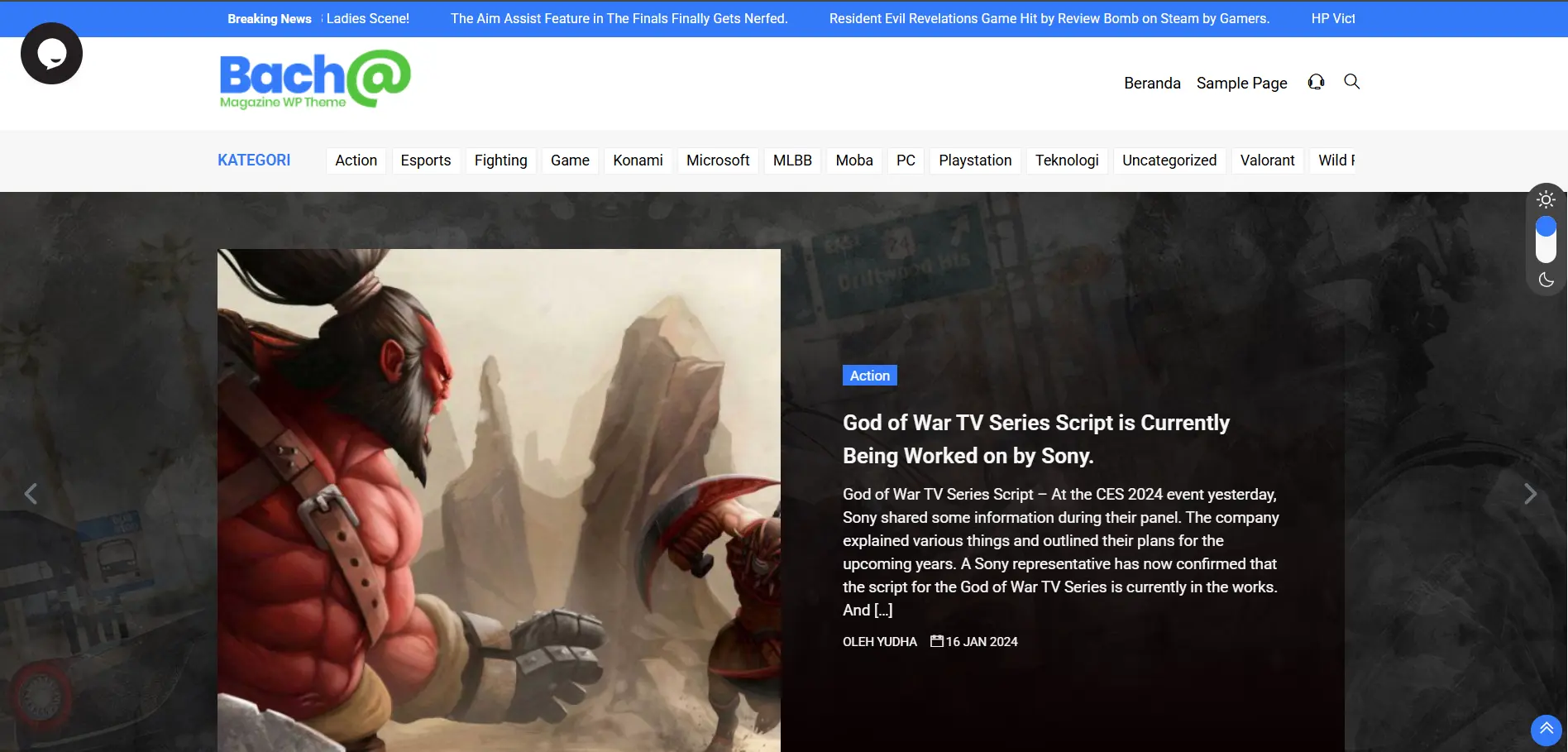The width and height of the screenshot is (1568, 752).
Task: Open the Valorant category
Action: pos(1267,160)
